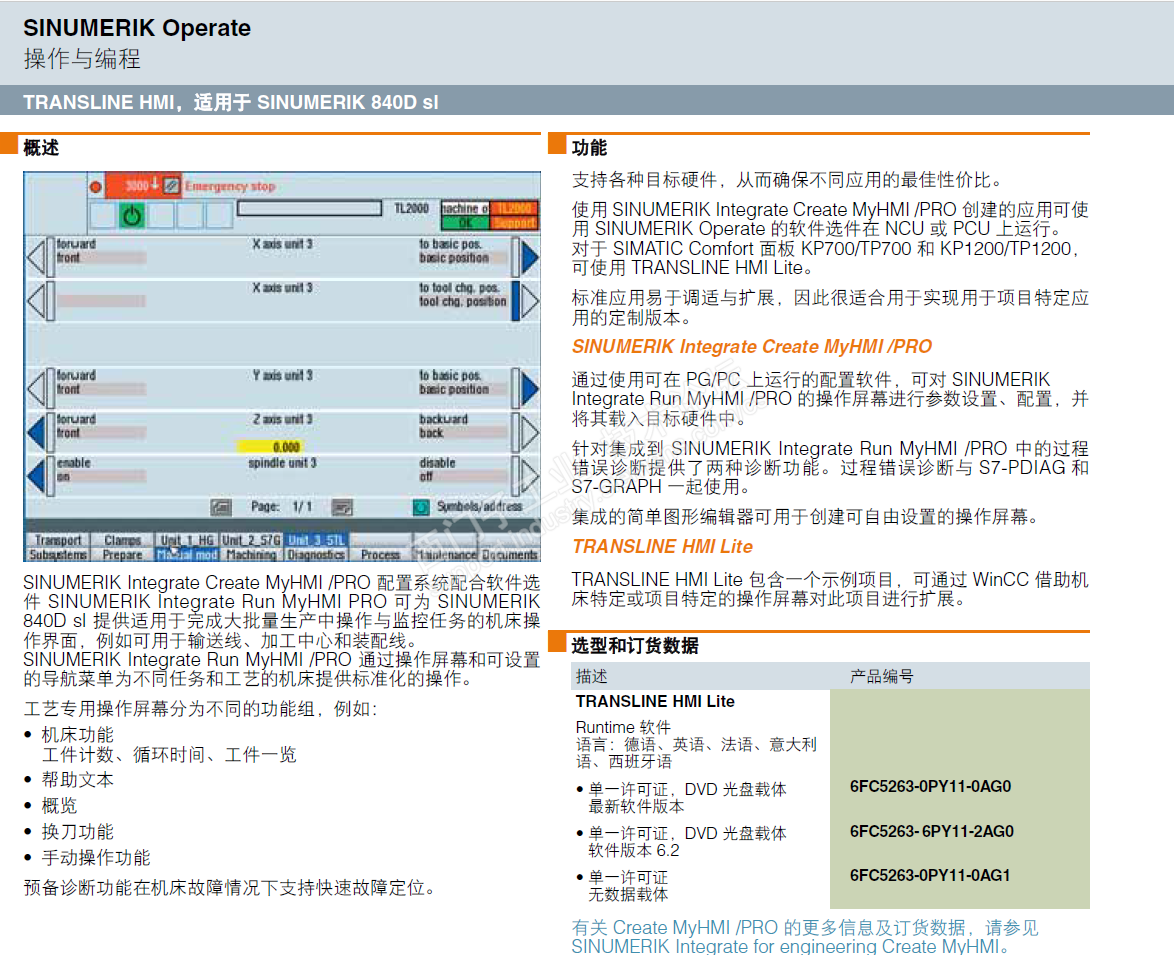Click the 帮助文本 bullet item
1174x955 pixels.
[x=78, y=780]
